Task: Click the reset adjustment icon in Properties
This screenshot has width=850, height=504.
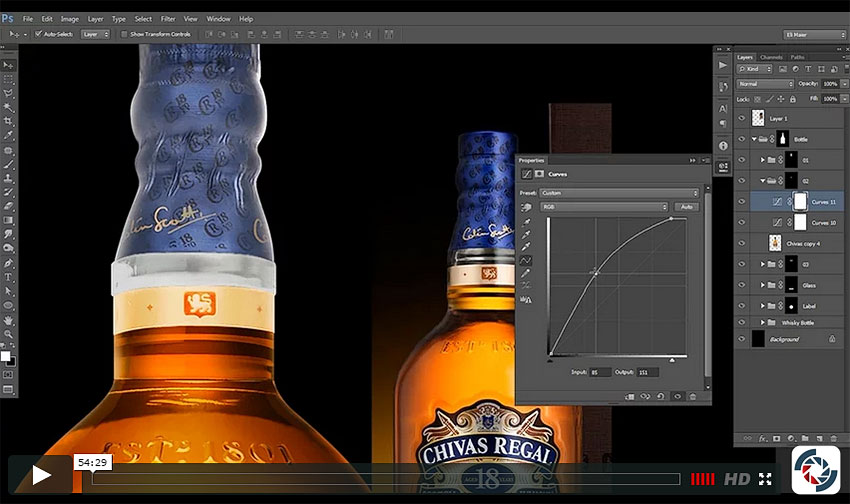Action: pyautogui.click(x=660, y=396)
